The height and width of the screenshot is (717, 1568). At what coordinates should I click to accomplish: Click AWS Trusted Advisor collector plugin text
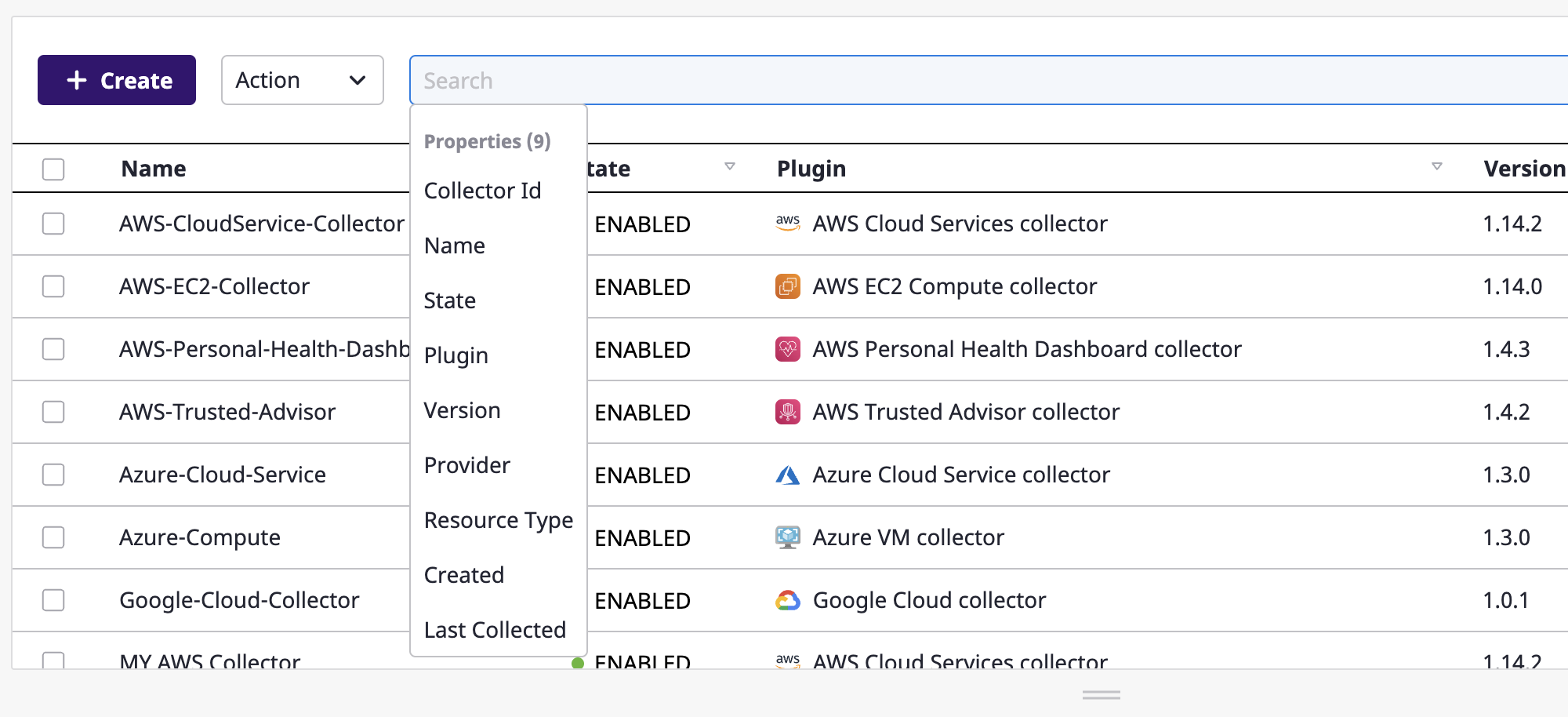pos(966,412)
